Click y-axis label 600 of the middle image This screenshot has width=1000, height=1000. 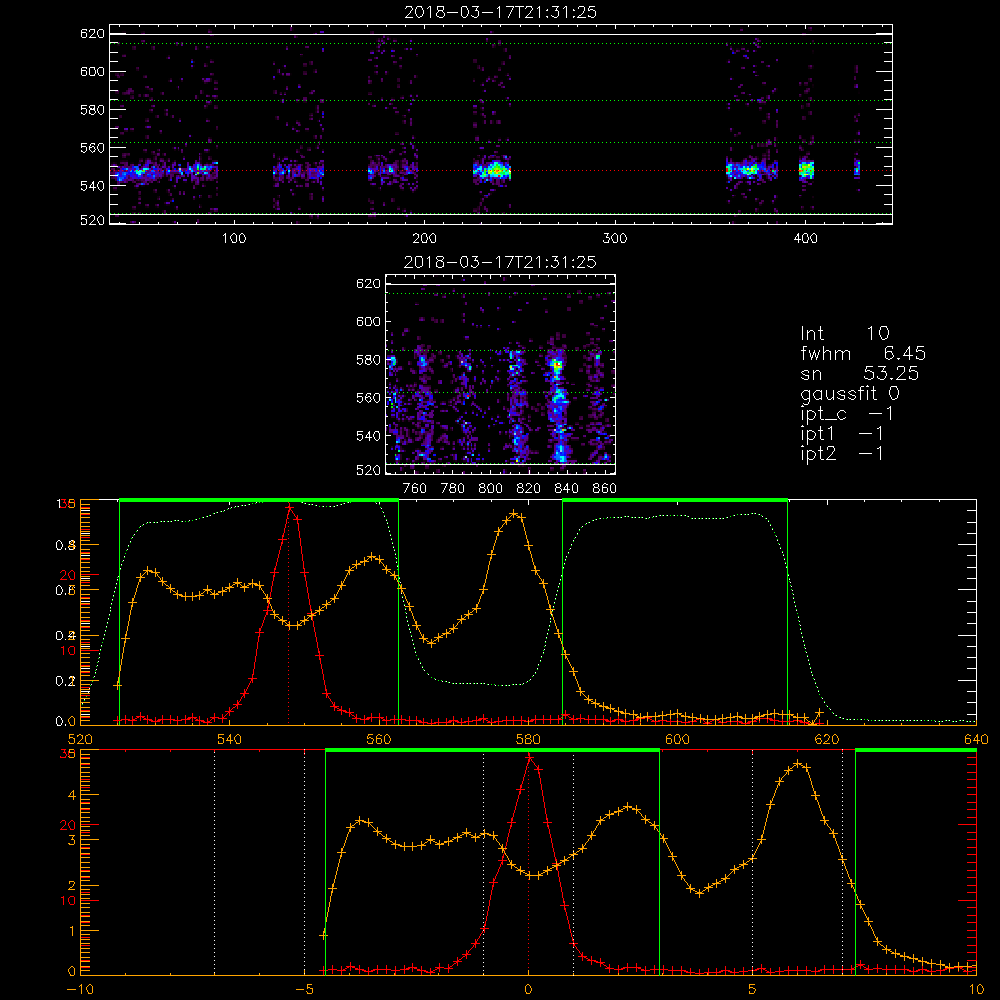(x=369, y=321)
